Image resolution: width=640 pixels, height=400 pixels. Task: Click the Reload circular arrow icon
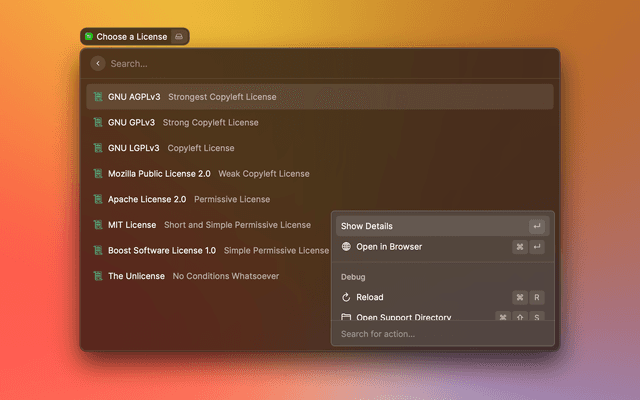pyautogui.click(x=346, y=297)
